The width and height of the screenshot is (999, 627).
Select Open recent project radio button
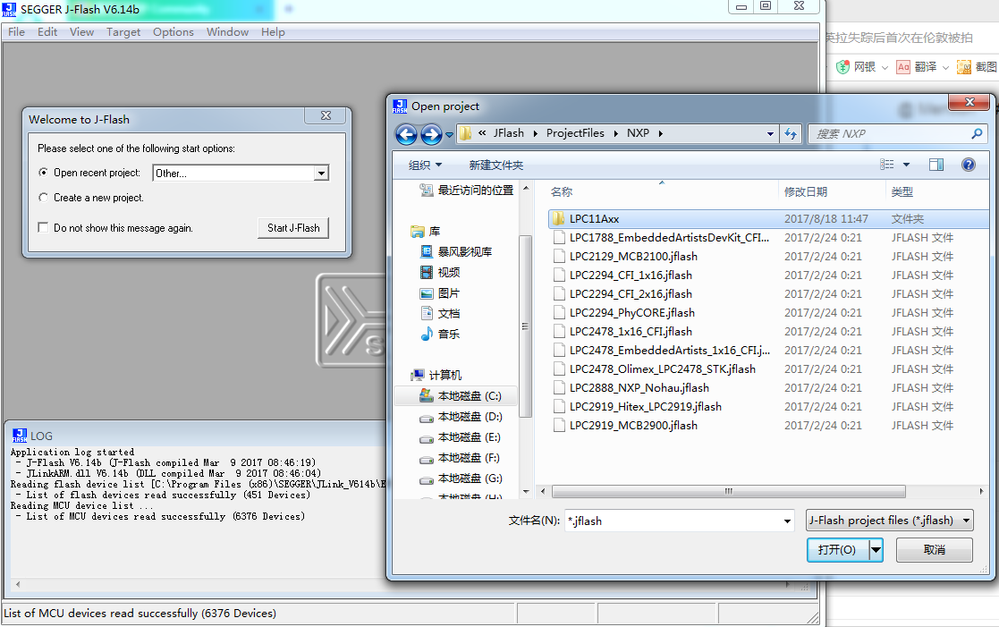[x=43, y=172]
